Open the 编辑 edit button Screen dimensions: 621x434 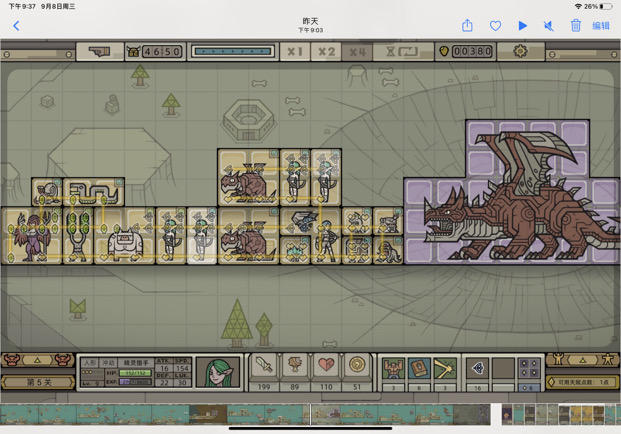tap(601, 26)
